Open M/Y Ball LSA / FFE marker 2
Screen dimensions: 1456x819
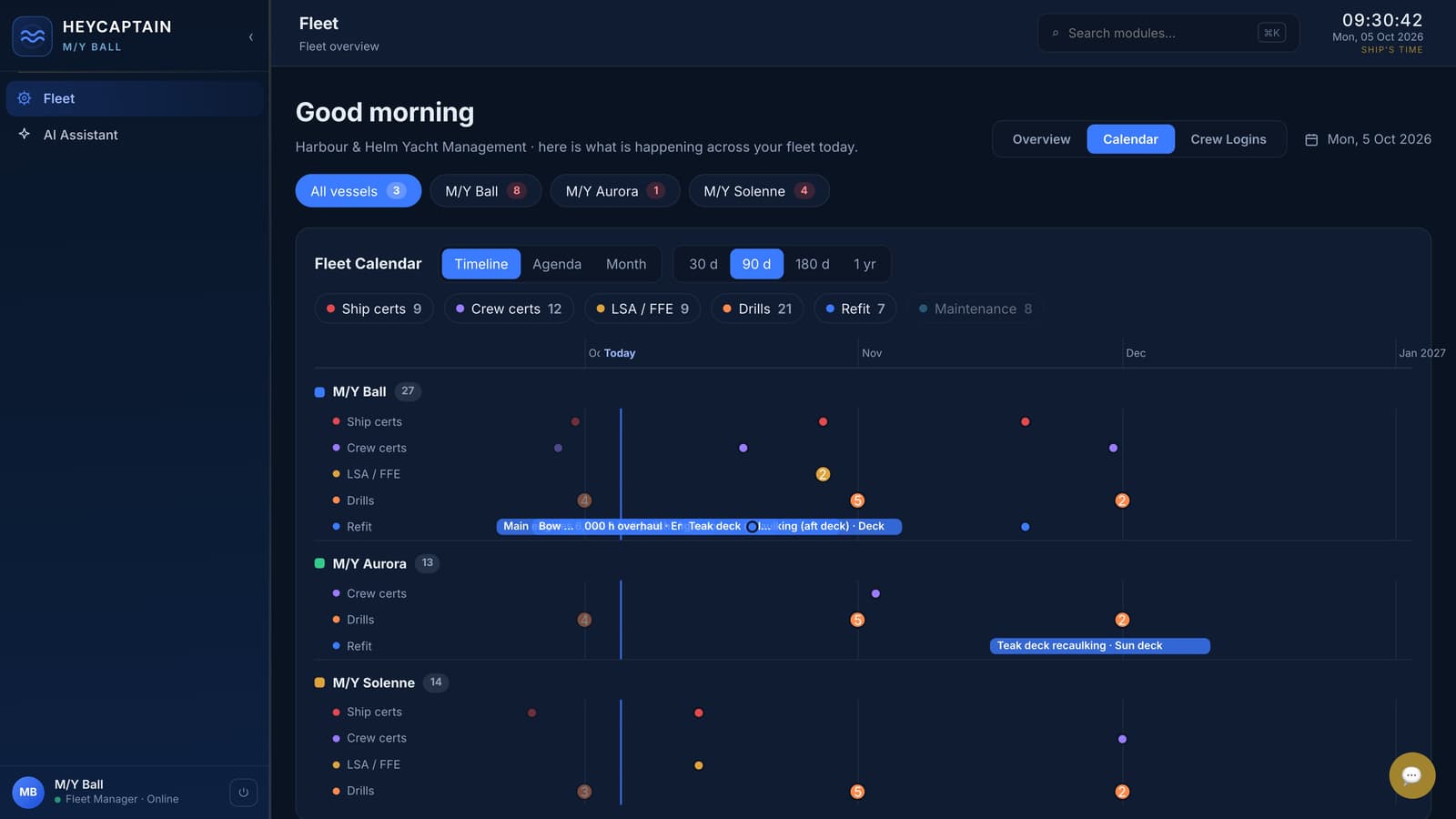(x=823, y=474)
